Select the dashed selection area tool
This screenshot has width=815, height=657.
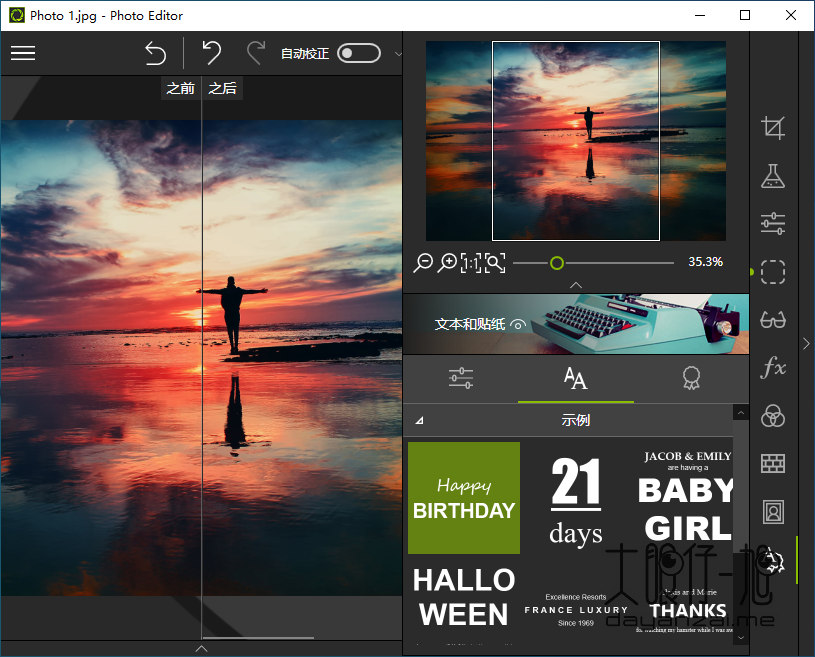click(x=773, y=272)
